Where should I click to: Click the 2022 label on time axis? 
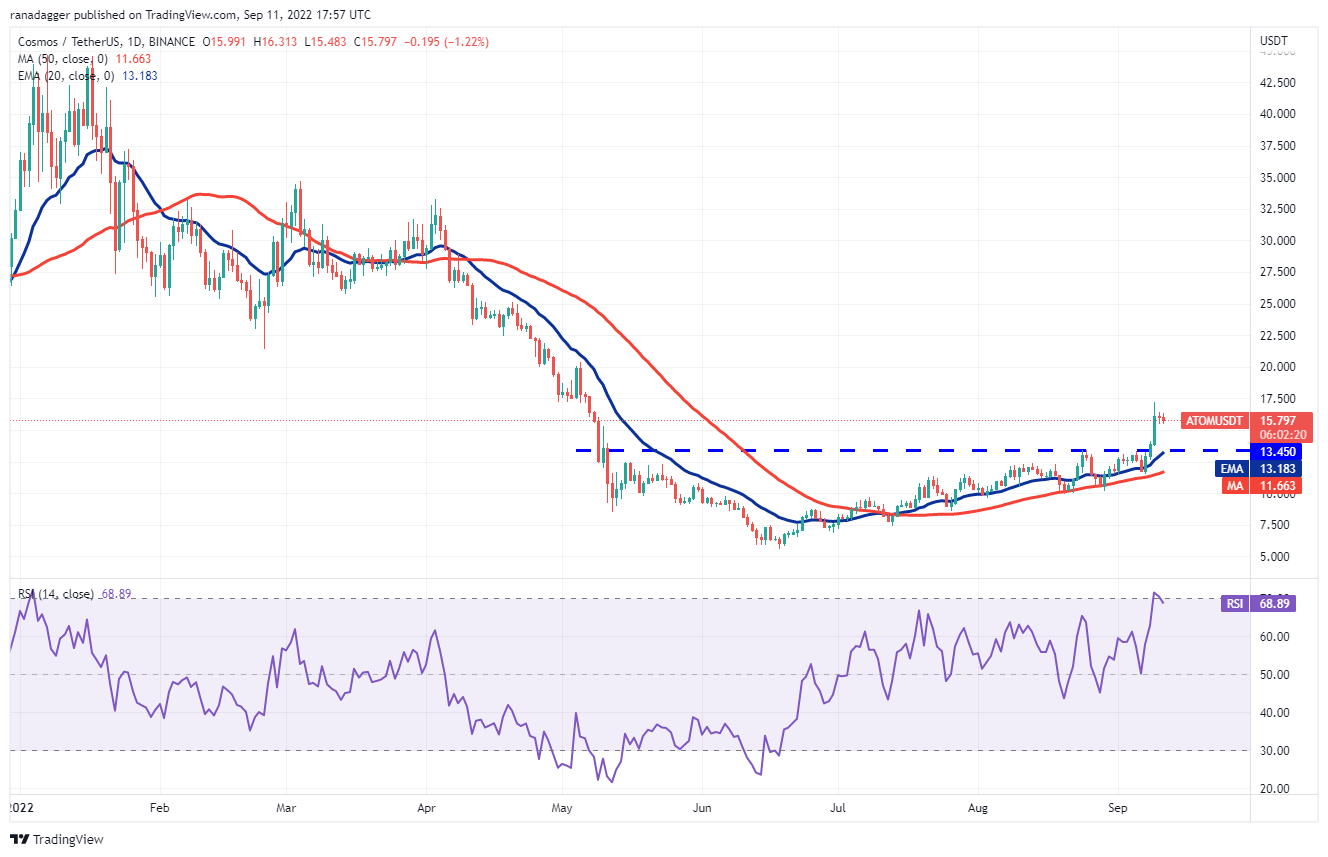coord(19,804)
